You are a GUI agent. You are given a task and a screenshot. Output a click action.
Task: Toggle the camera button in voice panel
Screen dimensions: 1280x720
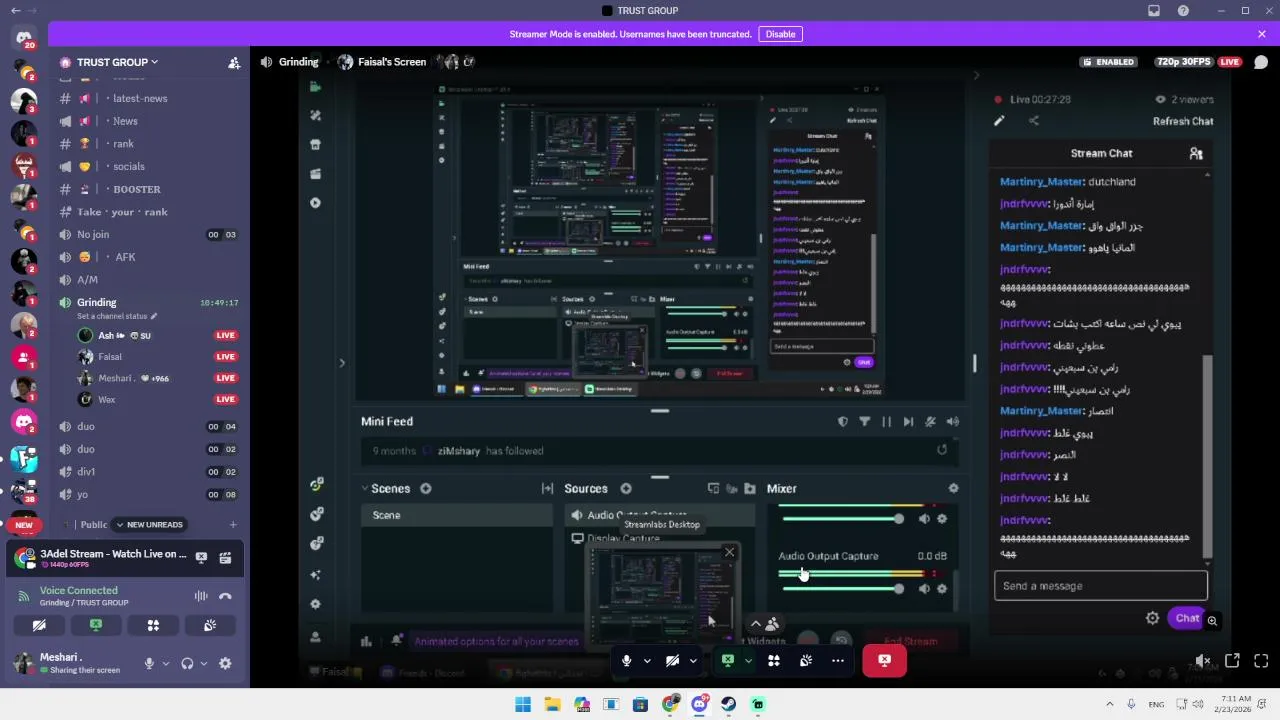pyautogui.click(x=39, y=625)
